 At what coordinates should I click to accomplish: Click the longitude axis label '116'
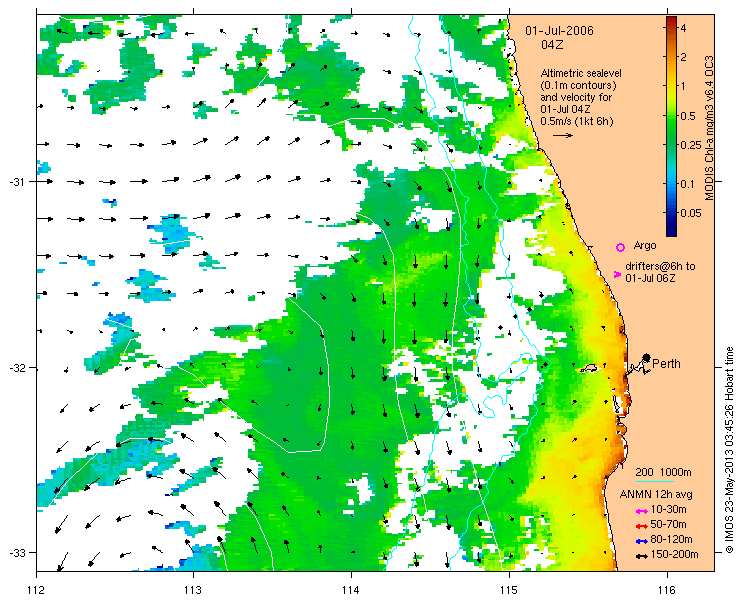pos(667,590)
